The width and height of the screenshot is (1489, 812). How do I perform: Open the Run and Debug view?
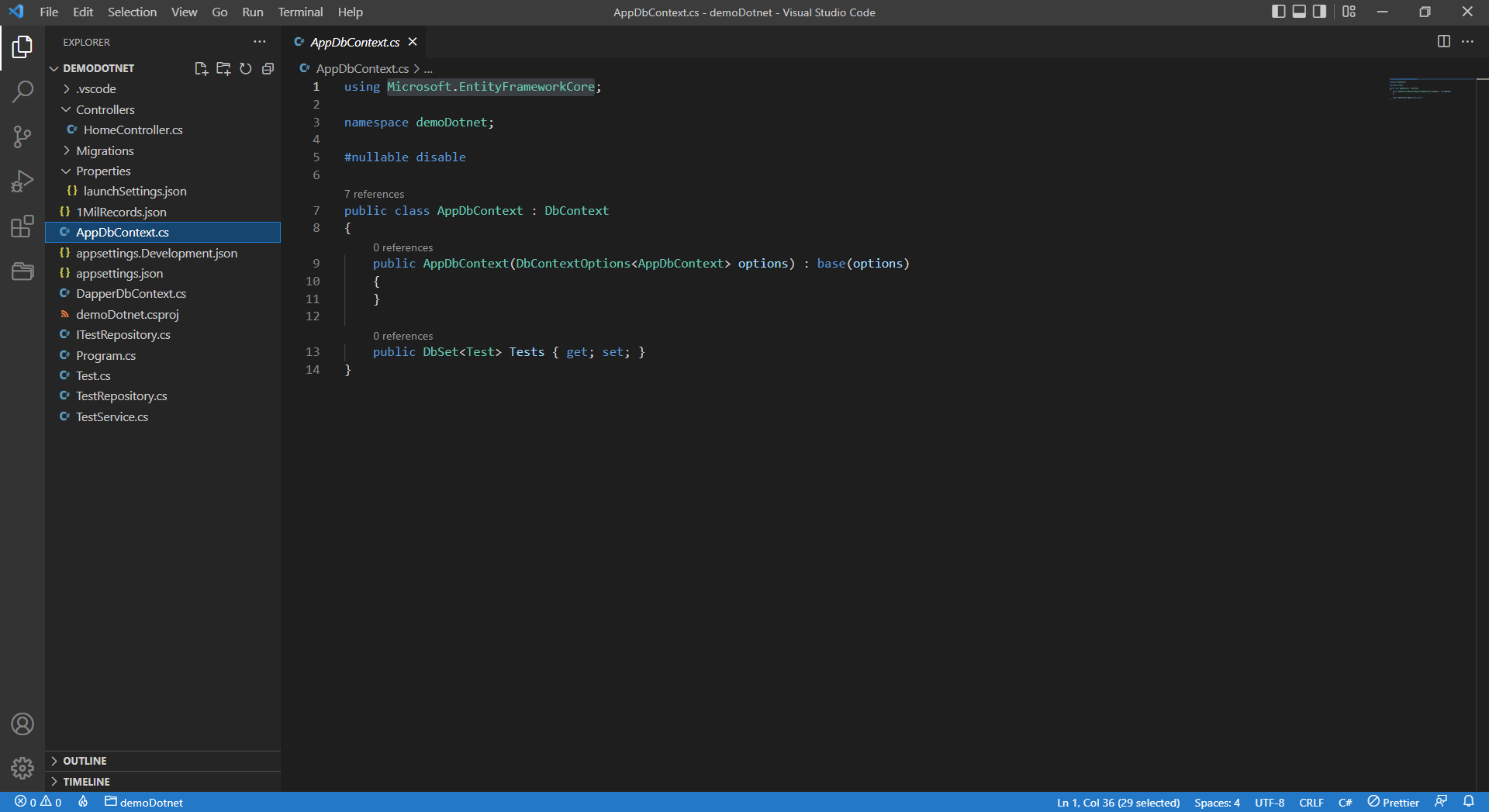coord(22,181)
